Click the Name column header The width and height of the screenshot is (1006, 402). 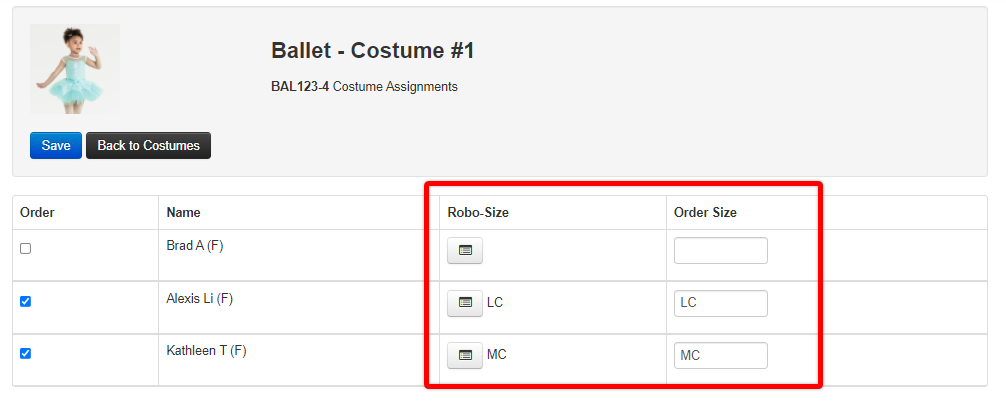(x=183, y=212)
